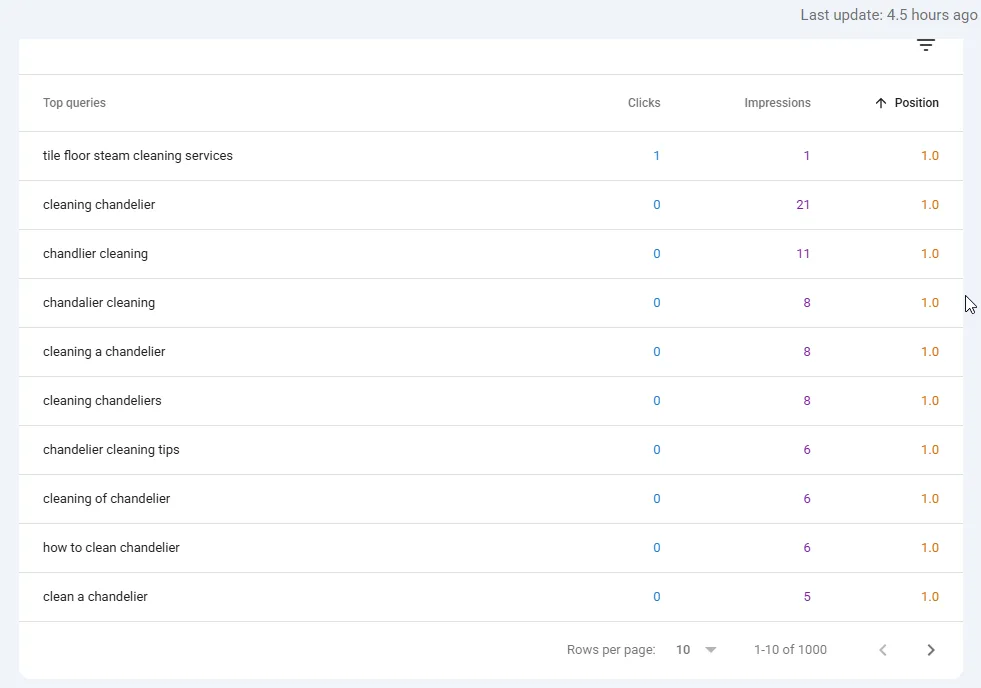This screenshot has width=981, height=688.
Task: Select query 'chandelier cleaning tips'
Action: [x=111, y=450]
